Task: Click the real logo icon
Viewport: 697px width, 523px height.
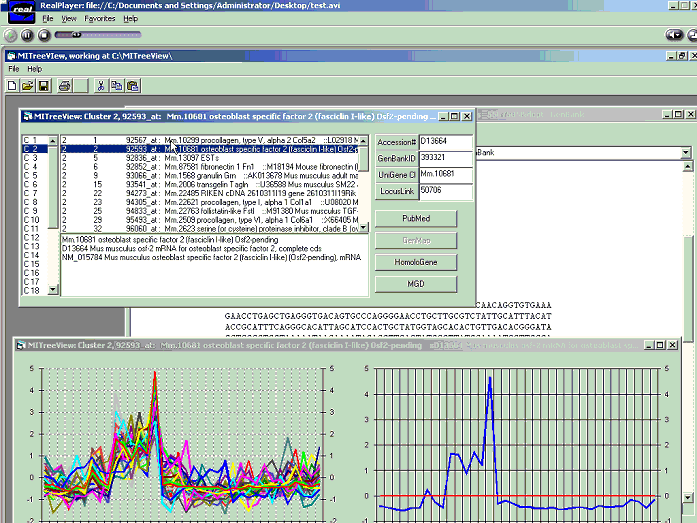Action: 21,12
